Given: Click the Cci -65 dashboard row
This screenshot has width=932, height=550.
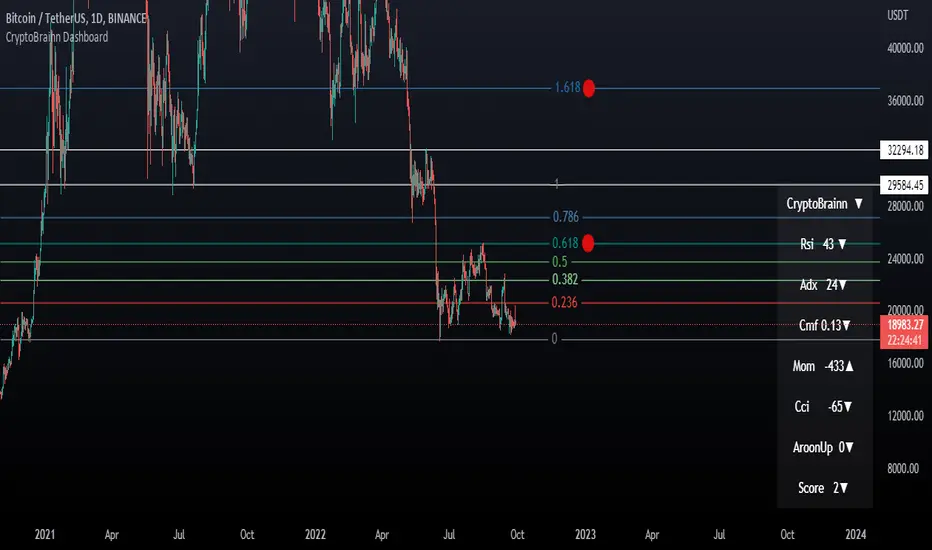Looking at the screenshot, I should tap(823, 407).
